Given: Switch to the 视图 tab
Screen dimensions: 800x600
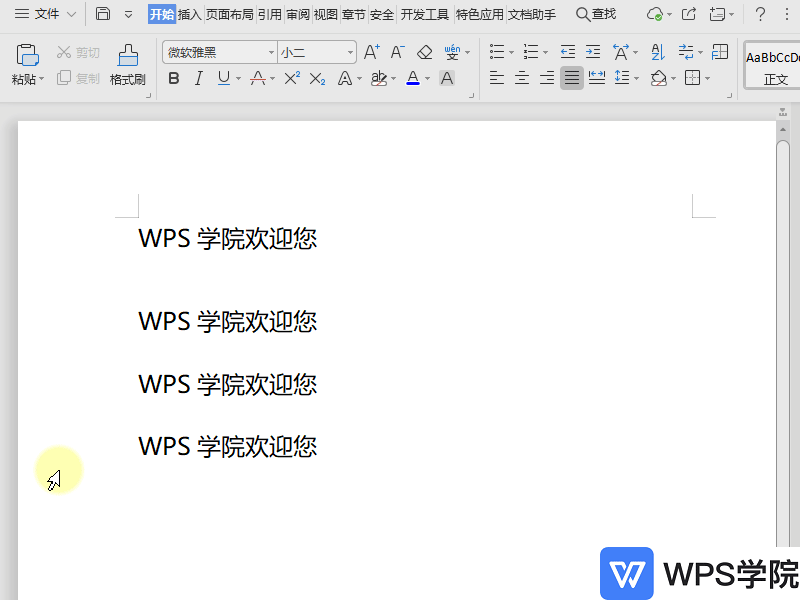Looking at the screenshot, I should (326, 14).
